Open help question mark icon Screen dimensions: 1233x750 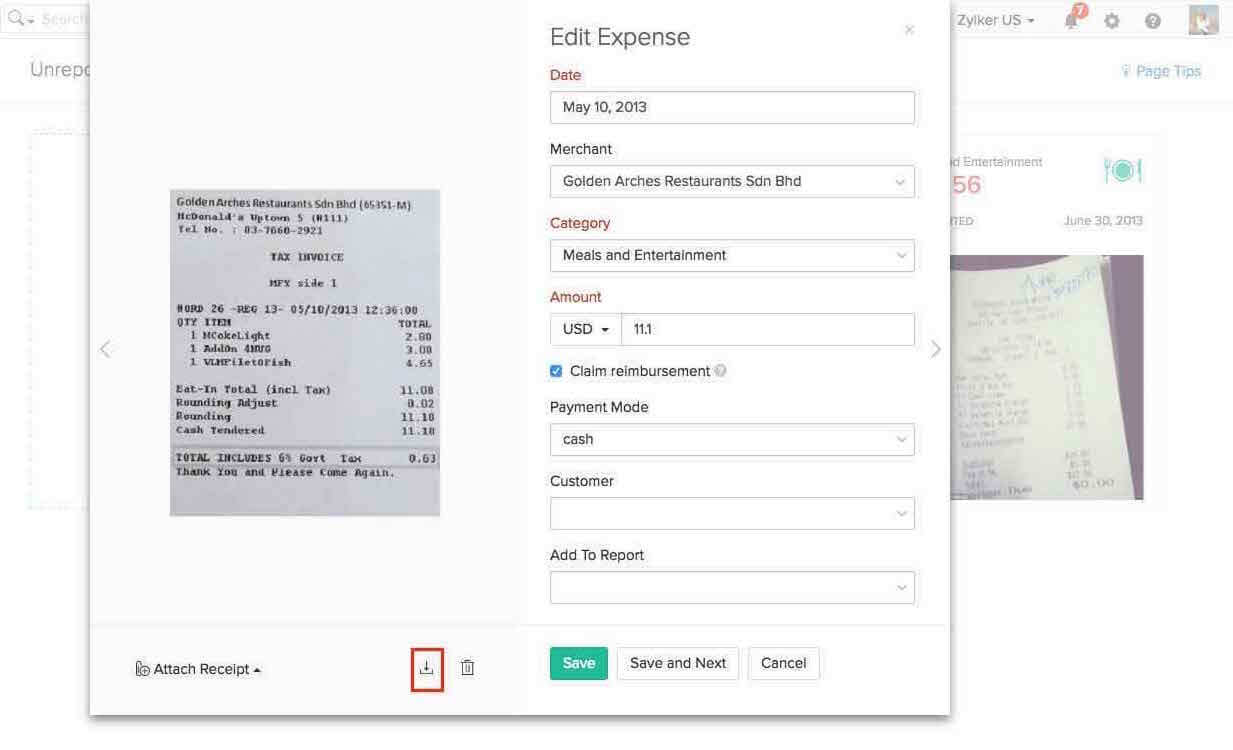(x=1153, y=20)
